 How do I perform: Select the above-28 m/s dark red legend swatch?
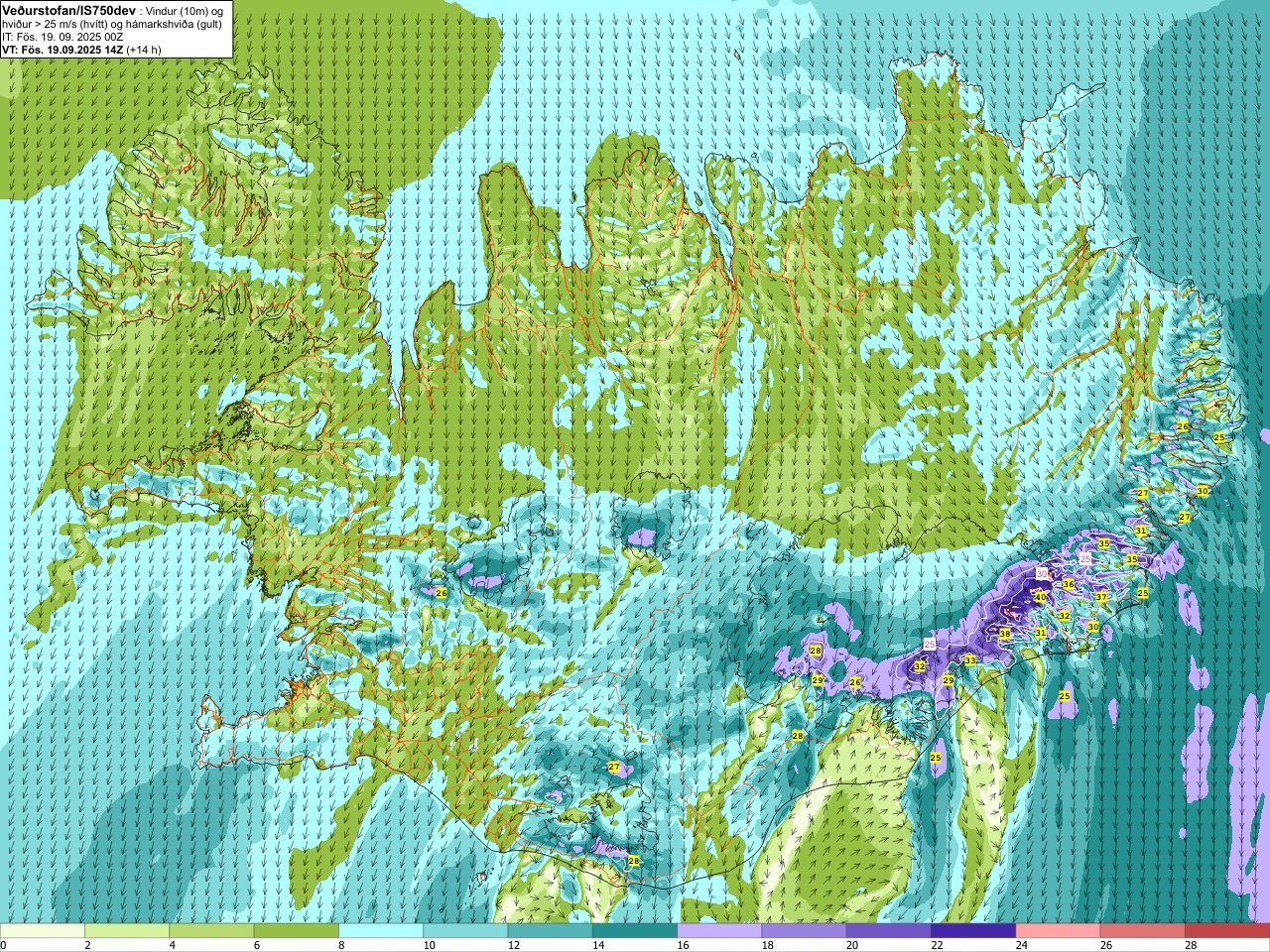(1227, 930)
